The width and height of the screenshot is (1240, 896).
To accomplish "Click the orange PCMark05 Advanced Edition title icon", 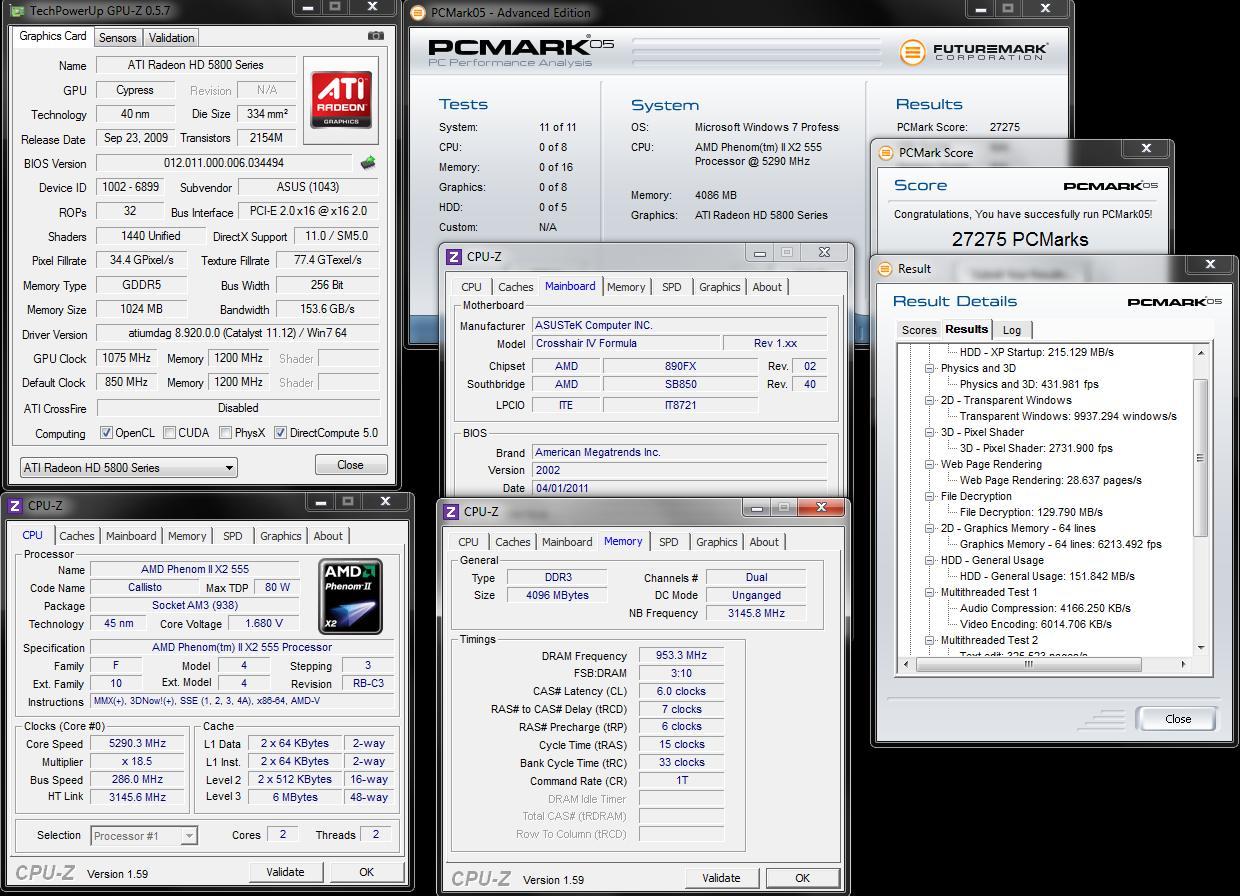I will point(418,13).
